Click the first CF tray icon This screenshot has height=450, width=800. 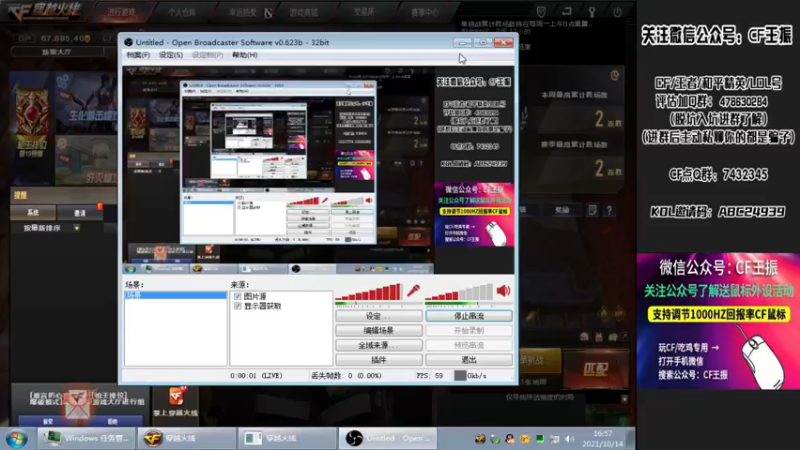[x=480, y=439]
